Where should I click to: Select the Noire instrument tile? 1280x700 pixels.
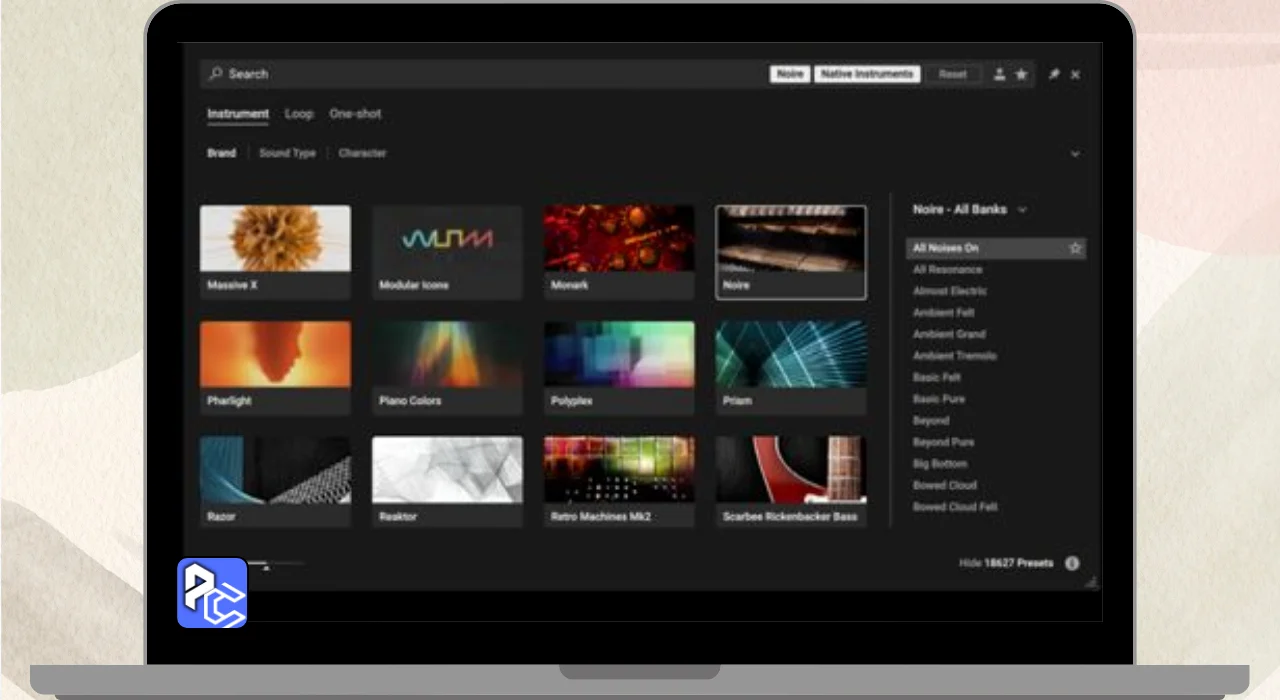coord(791,252)
